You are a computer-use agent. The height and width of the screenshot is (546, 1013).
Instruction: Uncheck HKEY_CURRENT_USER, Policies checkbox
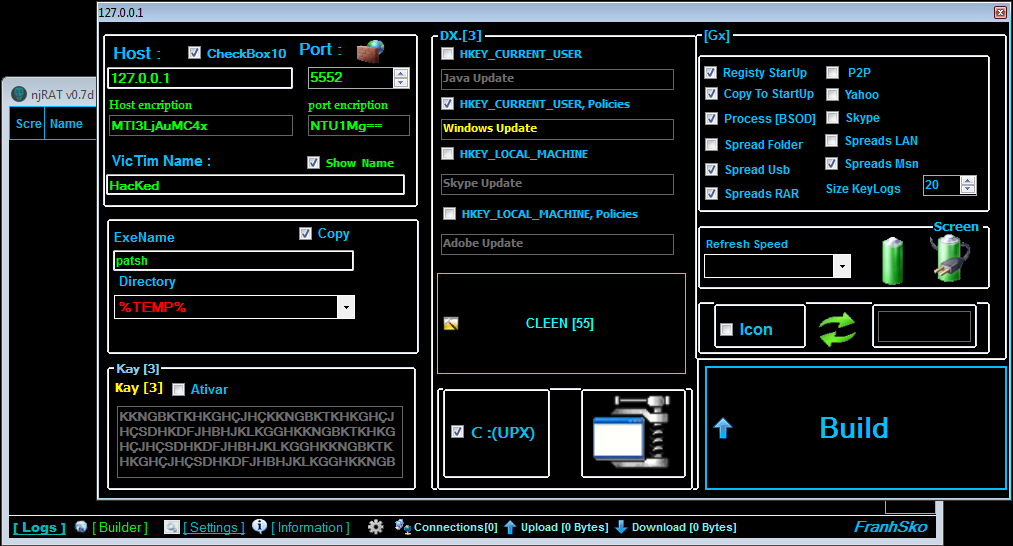[x=447, y=103]
